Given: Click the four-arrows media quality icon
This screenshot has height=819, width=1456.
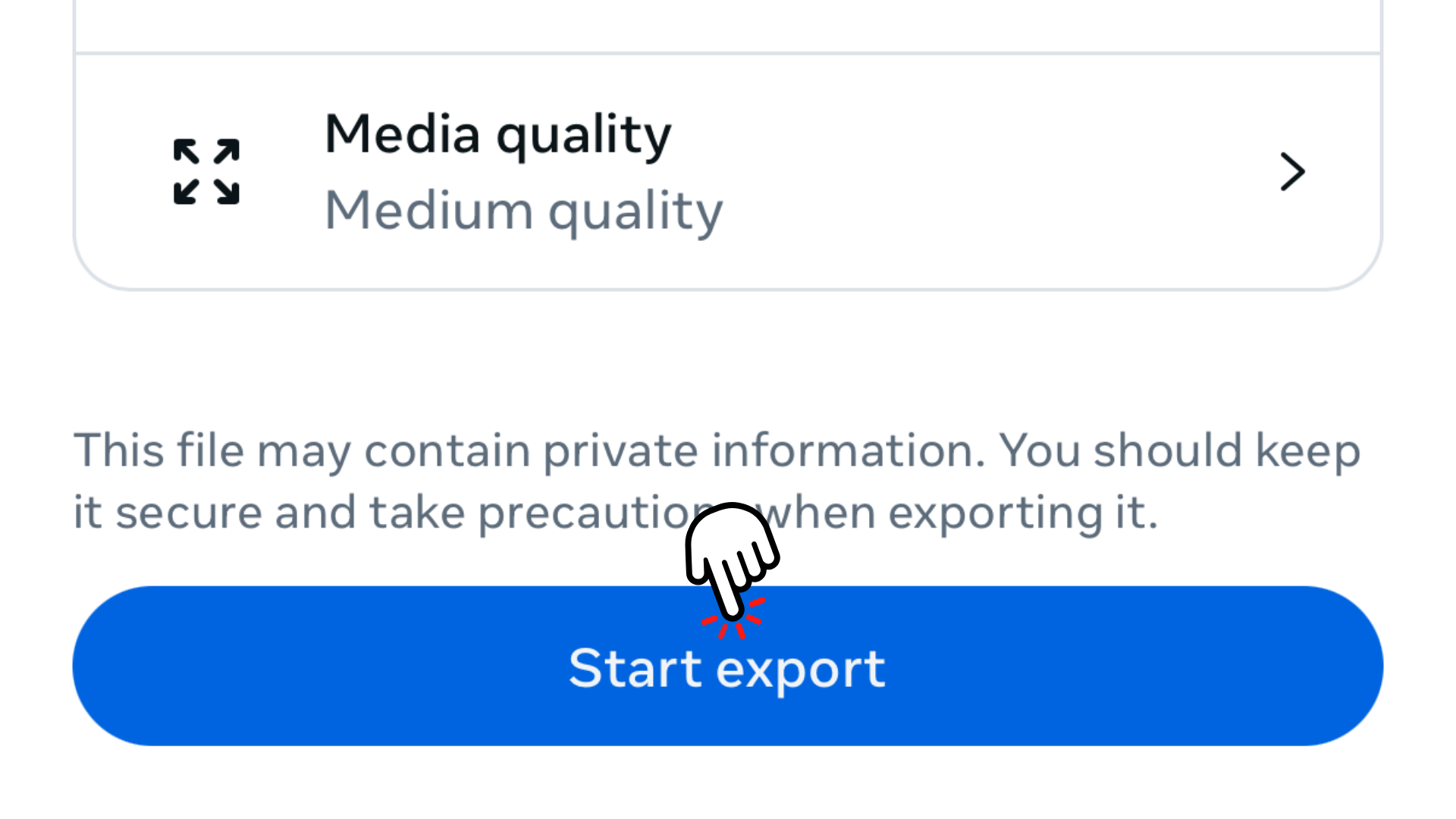Looking at the screenshot, I should pyautogui.click(x=206, y=171).
